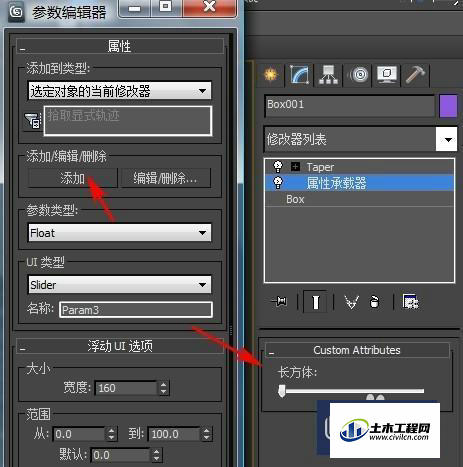Click the 添加 button
The height and width of the screenshot is (467, 463).
pyautogui.click(x=73, y=178)
